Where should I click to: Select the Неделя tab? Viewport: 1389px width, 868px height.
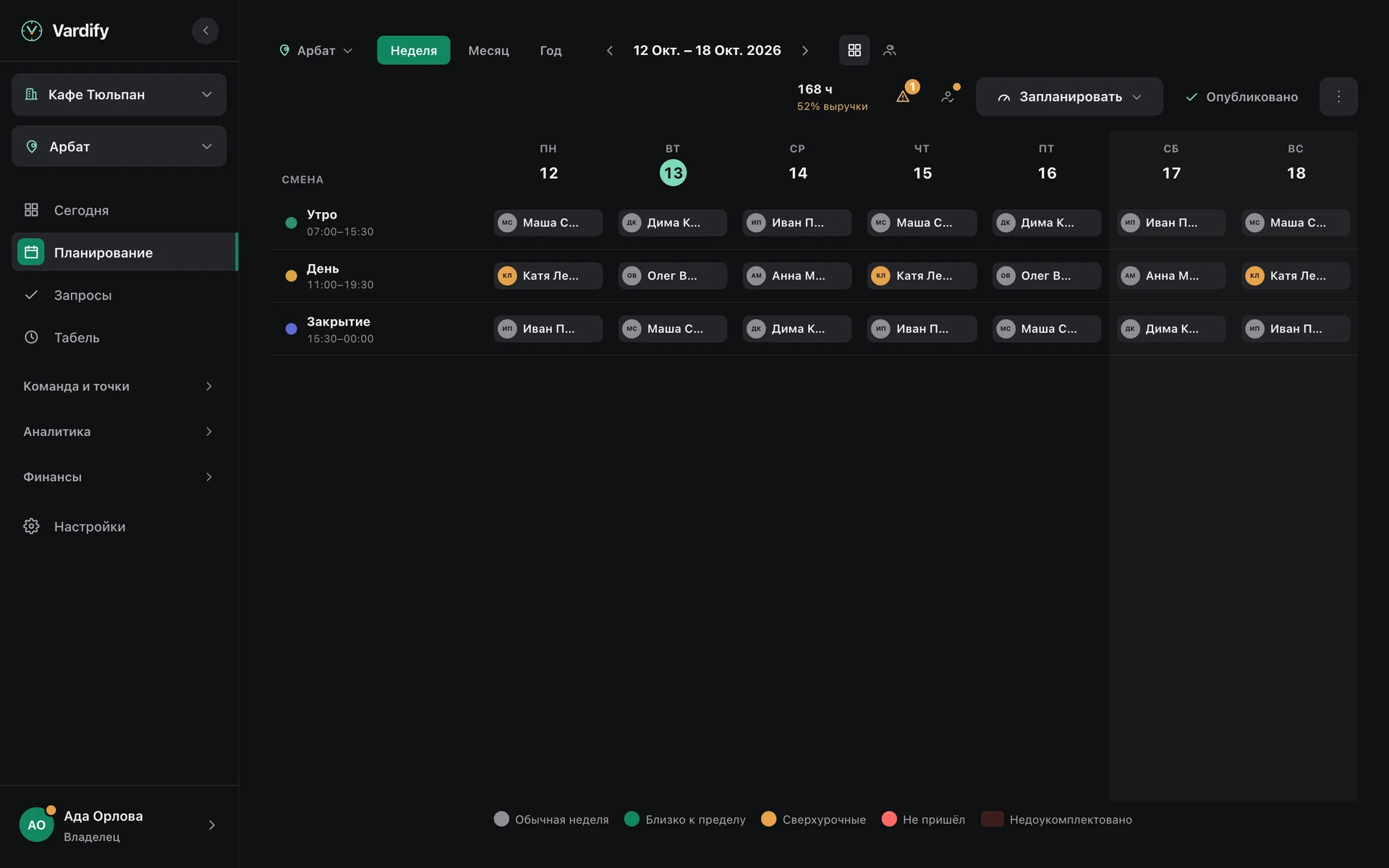coord(414,51)
